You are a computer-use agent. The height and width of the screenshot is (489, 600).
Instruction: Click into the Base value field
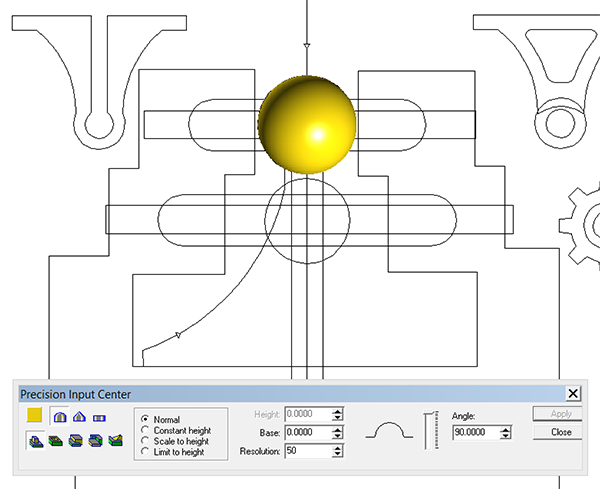(308, 432)
